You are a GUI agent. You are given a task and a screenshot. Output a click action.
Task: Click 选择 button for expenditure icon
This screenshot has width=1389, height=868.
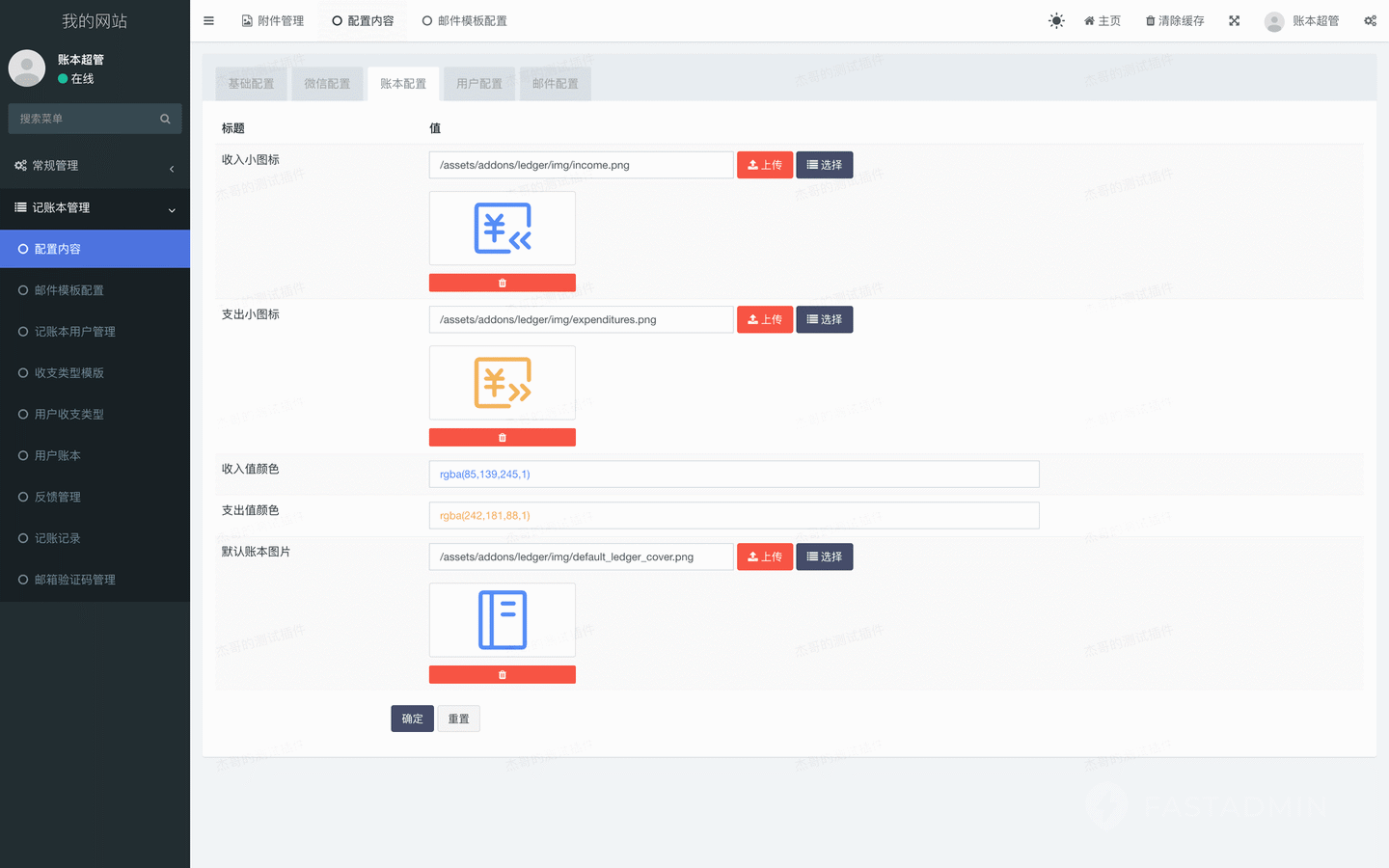click(x=824, y=319)
